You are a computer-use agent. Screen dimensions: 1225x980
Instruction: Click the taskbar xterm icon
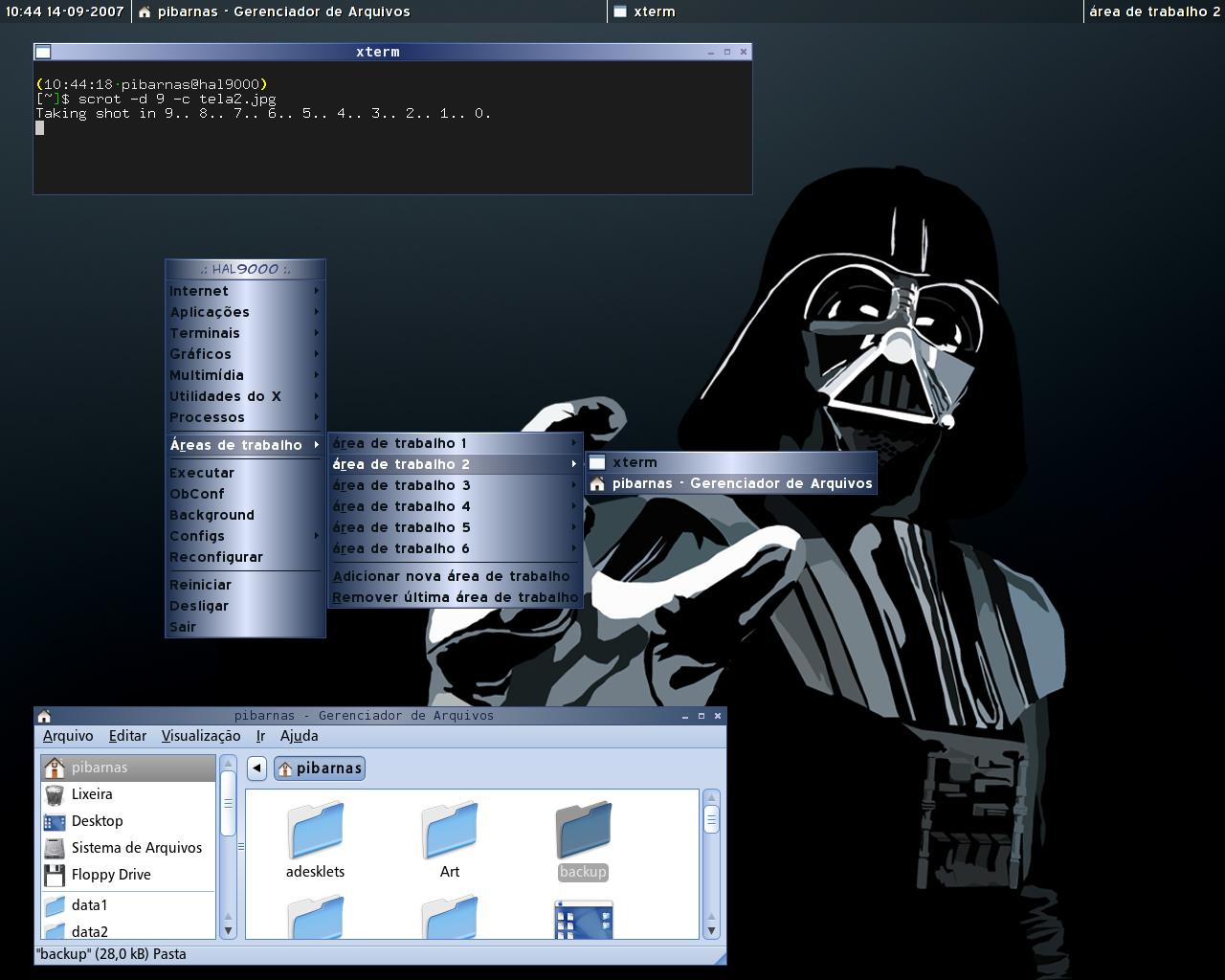click(620, 11)
